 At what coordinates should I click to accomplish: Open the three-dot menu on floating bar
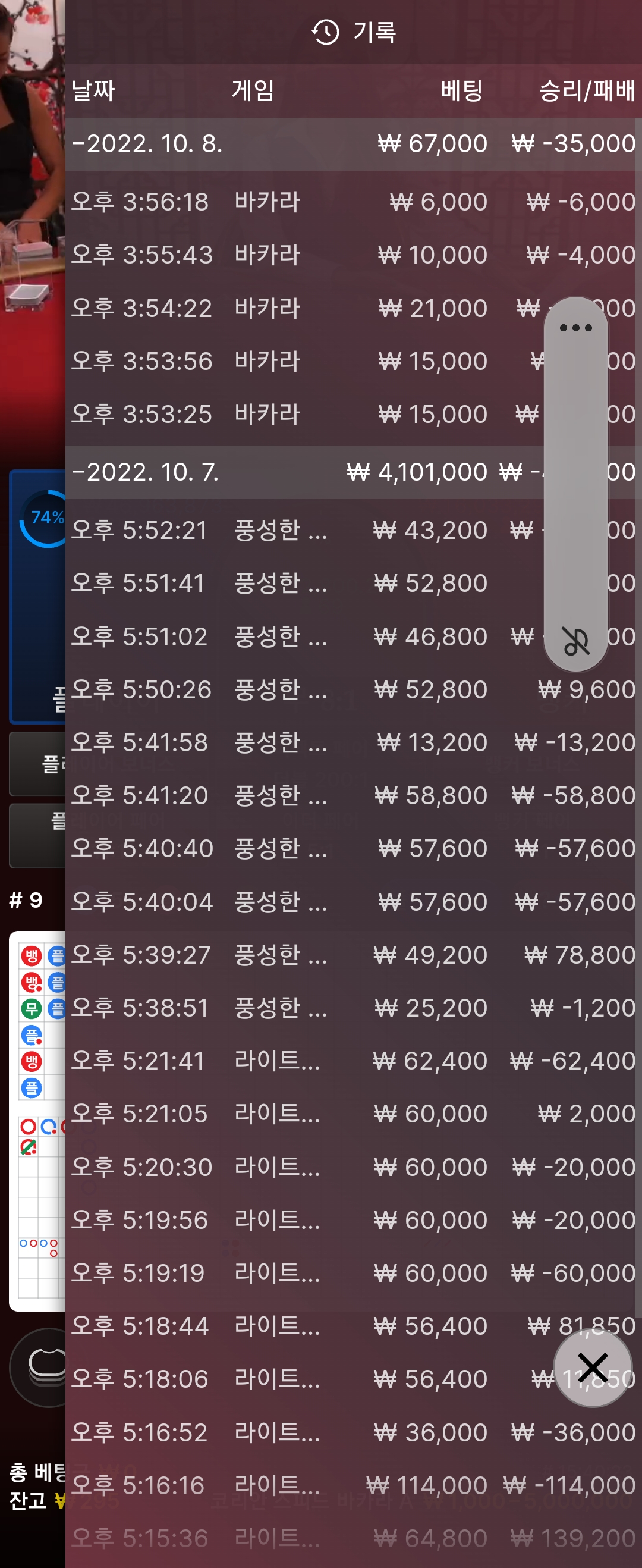click(575, 328)
